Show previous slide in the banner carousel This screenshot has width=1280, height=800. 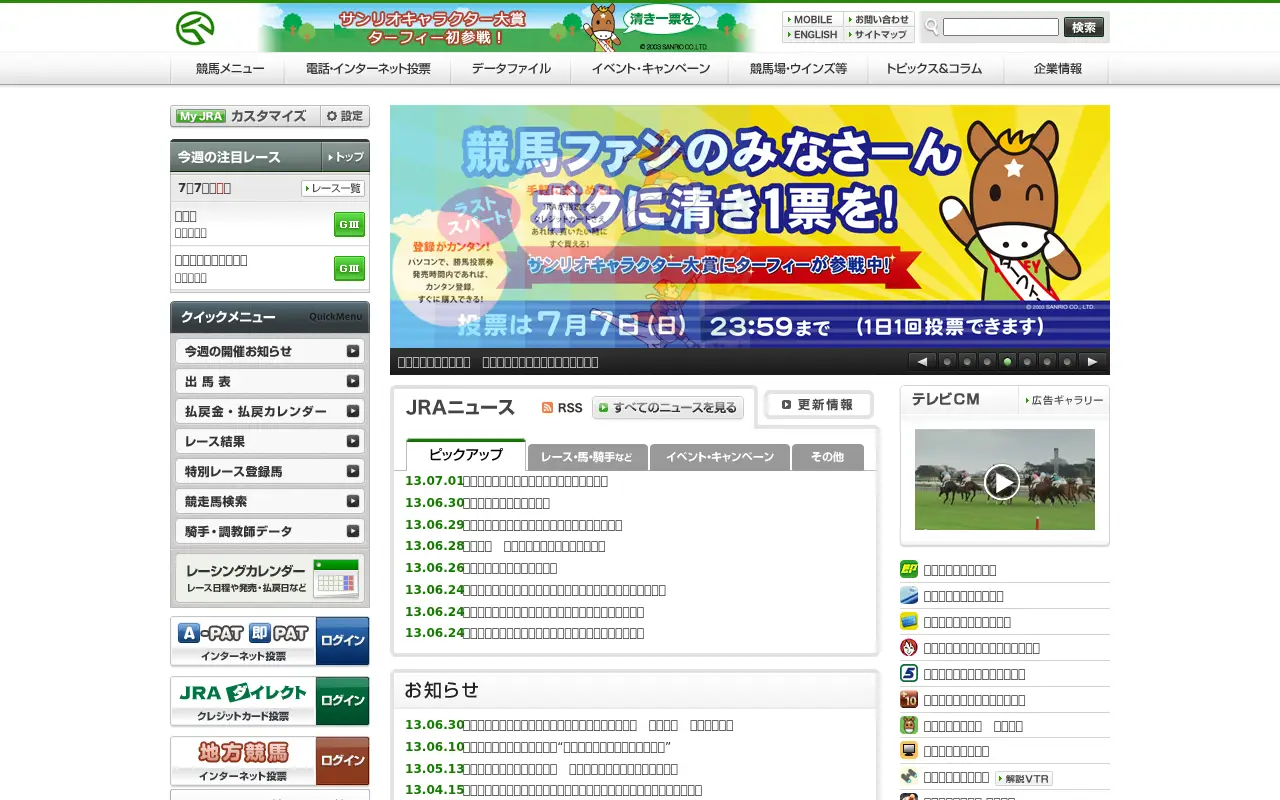922,362
